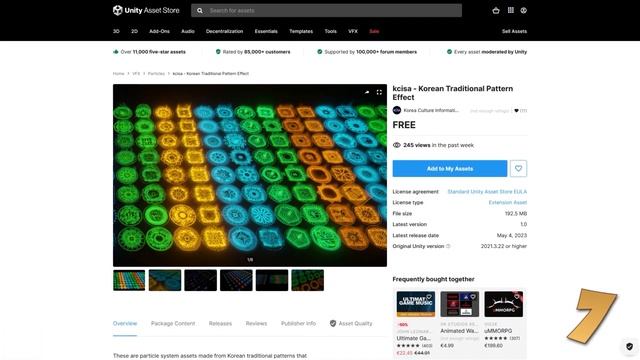Open the user account icon
The height and width of the screenshot is (360, 640).
(x=524, y=11)
